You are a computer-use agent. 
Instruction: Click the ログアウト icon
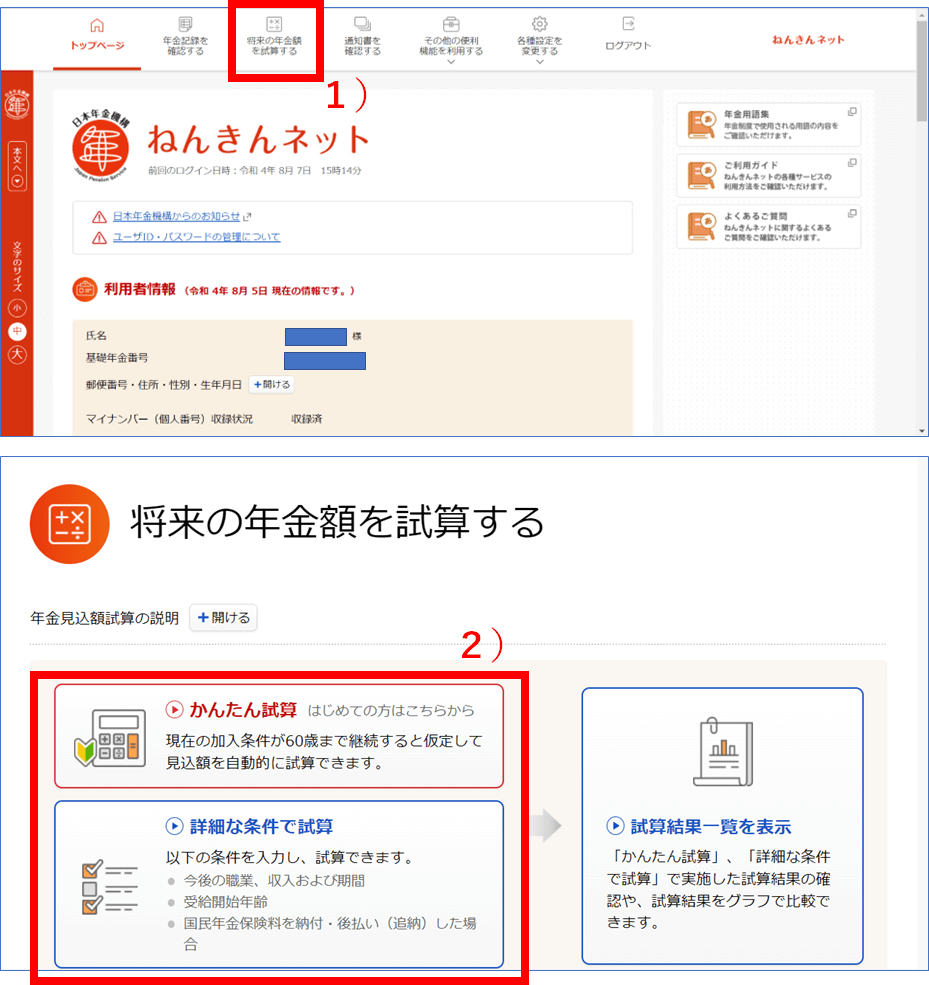point(628,24)
